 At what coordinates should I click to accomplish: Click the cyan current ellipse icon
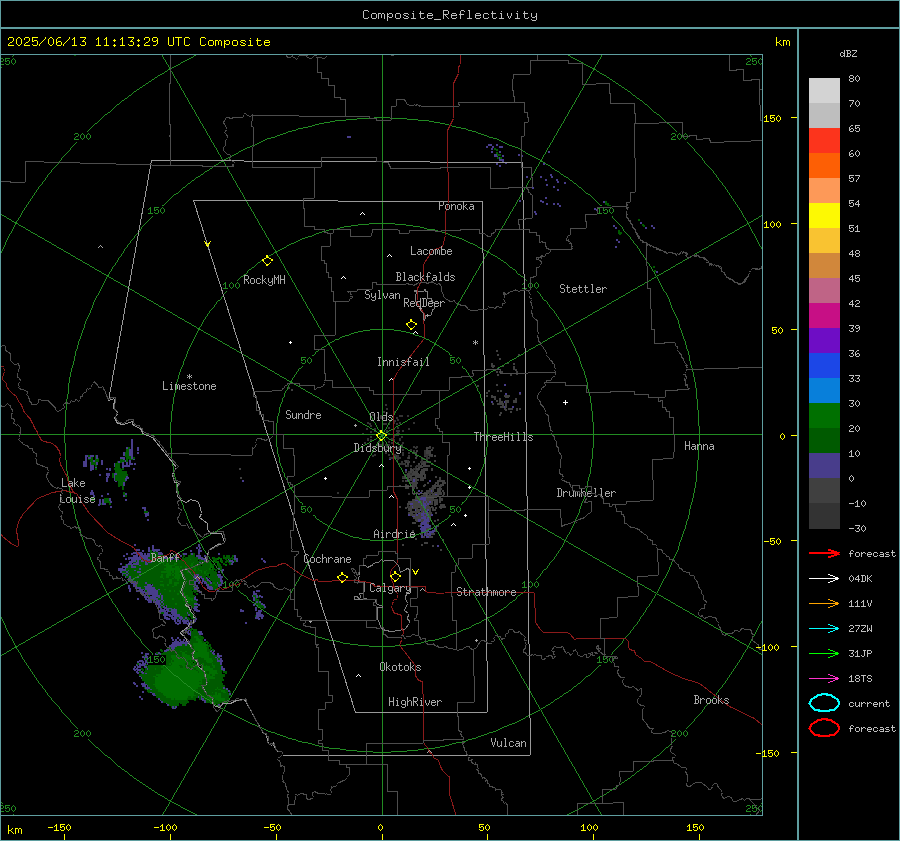pyautogui.click(x=824, y=703)
